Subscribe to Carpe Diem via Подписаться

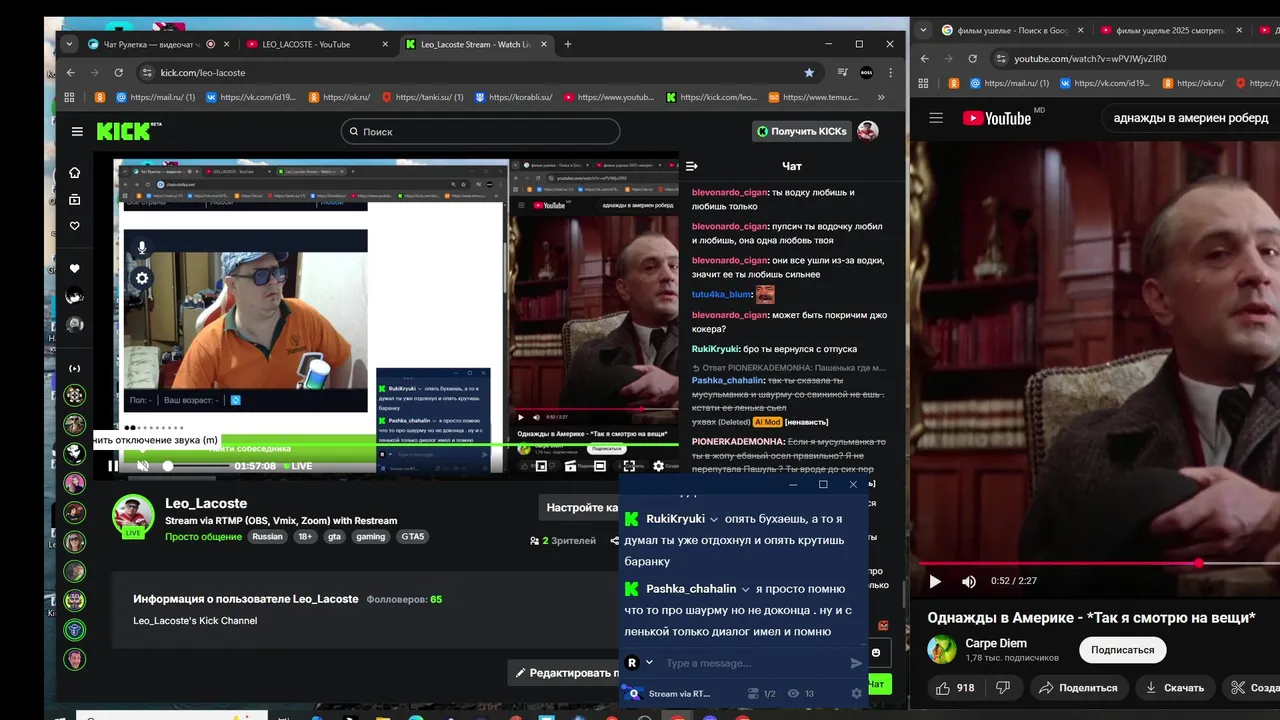click(1122, 649)
